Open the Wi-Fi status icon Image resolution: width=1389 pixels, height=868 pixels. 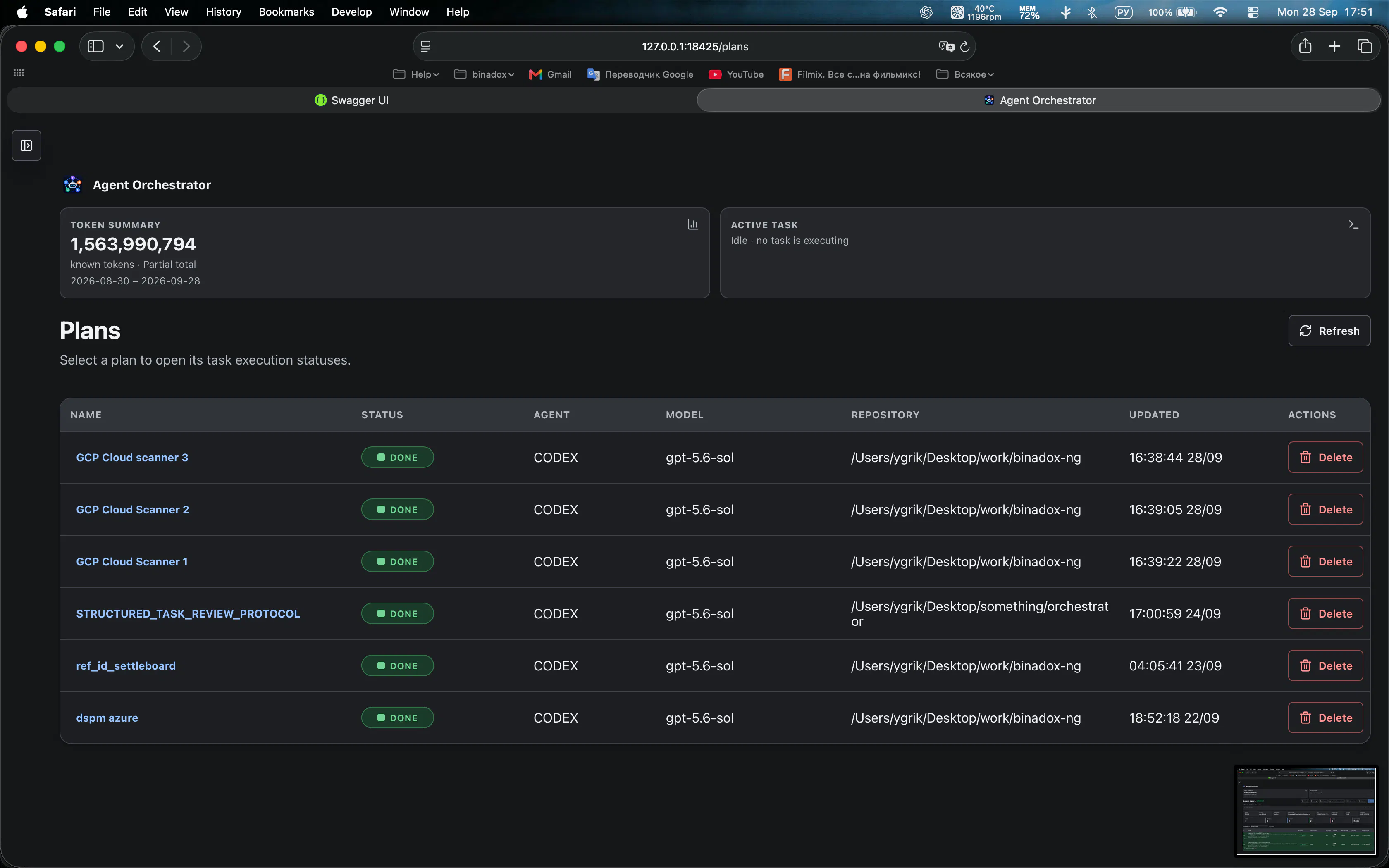(1220, 12)
